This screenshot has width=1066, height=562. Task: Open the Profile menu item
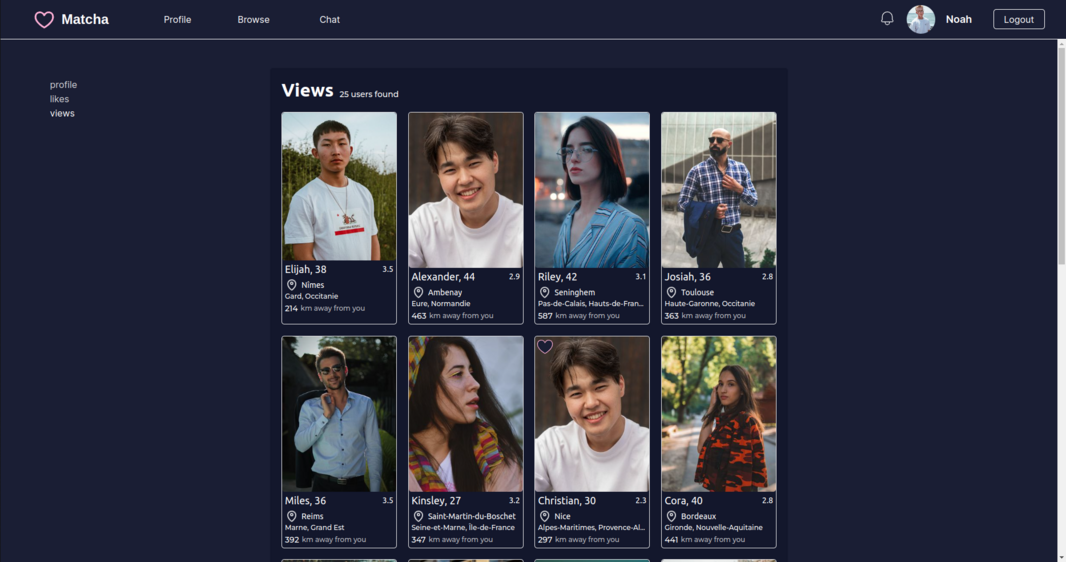coord(177,20)
